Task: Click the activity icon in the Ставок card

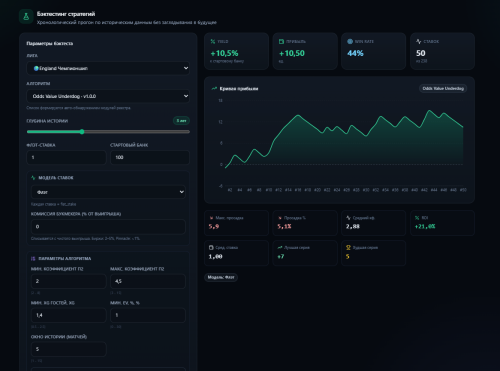Action: 419,41
